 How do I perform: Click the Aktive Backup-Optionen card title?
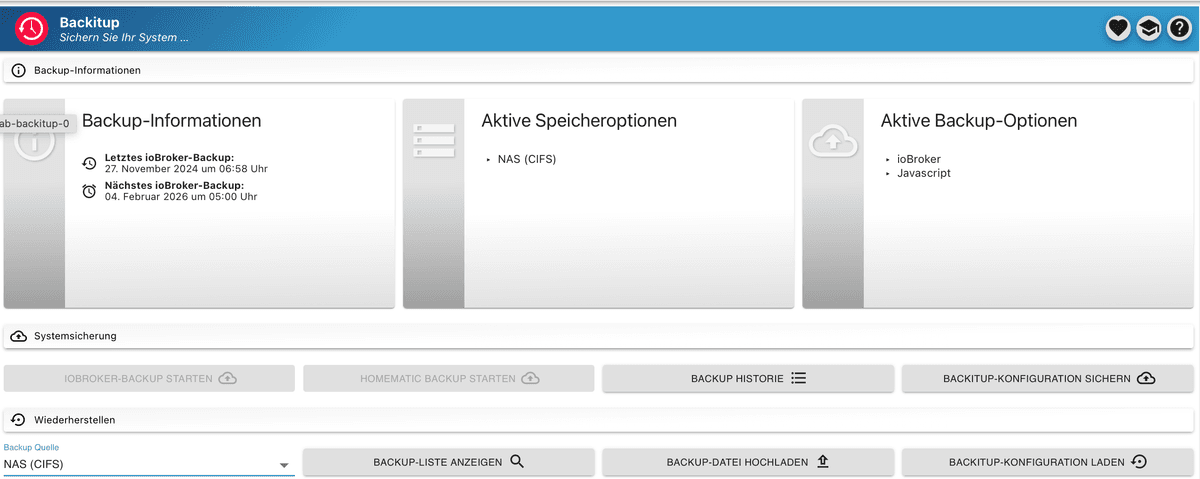tap(979, 121)
